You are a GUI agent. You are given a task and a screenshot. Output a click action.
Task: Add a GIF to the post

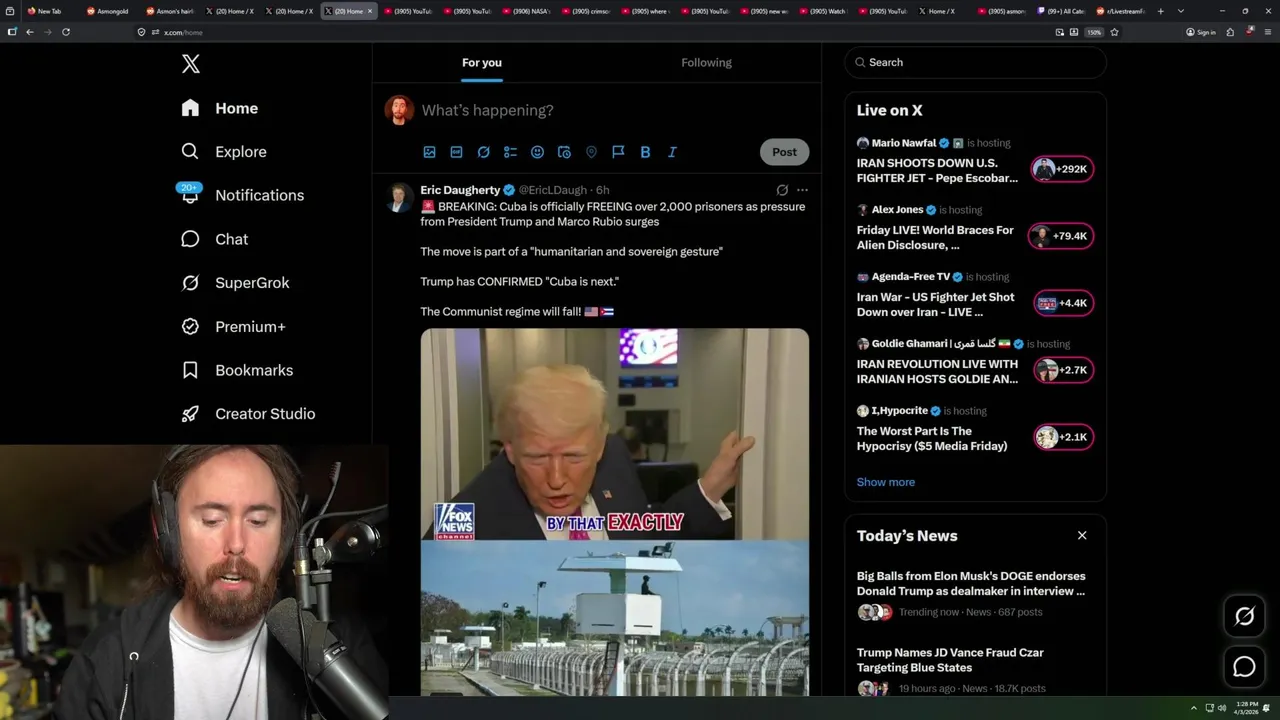pyautogui.click(x=456, y=152)
